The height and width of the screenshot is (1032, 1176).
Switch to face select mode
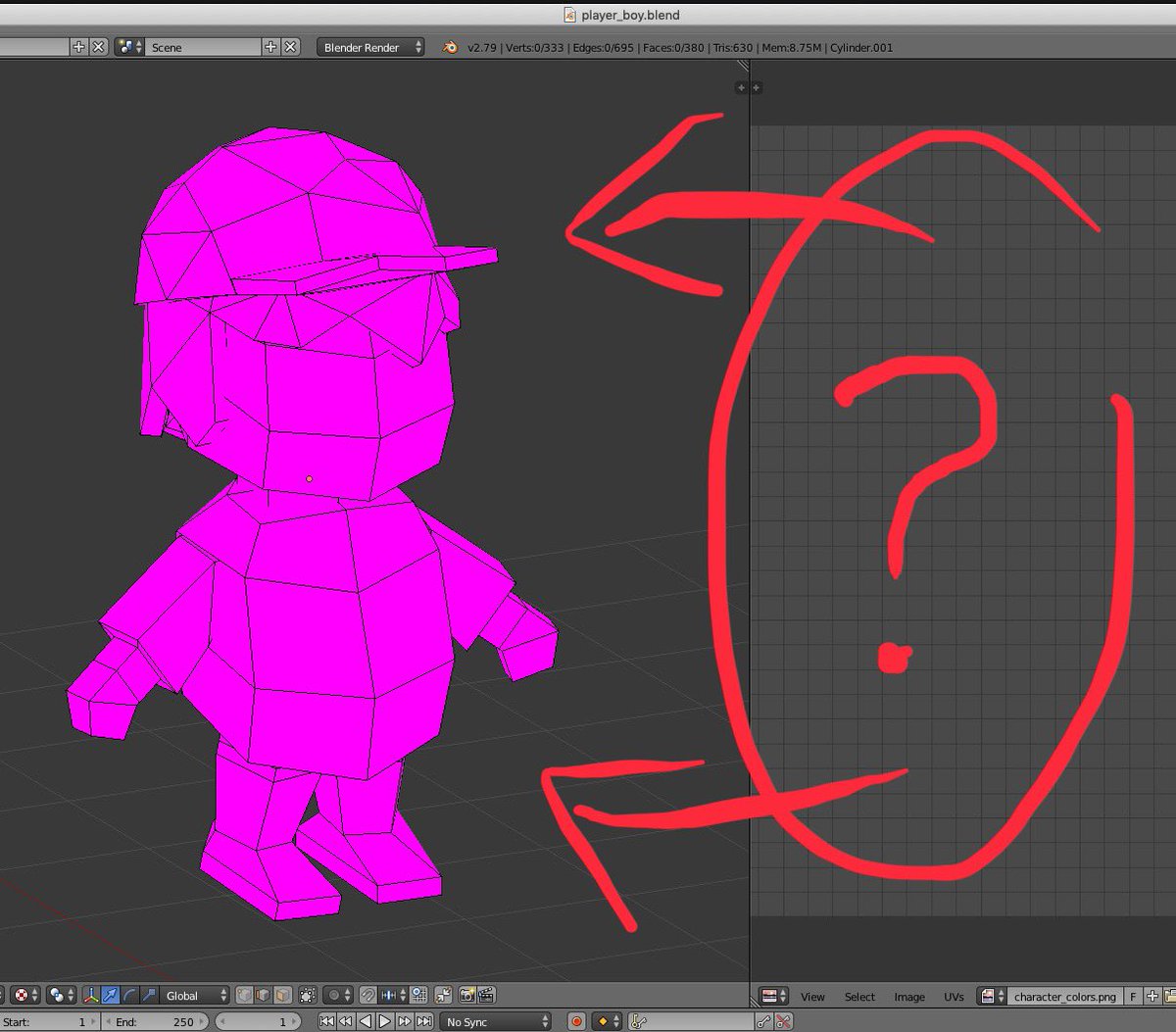(282, 996)
